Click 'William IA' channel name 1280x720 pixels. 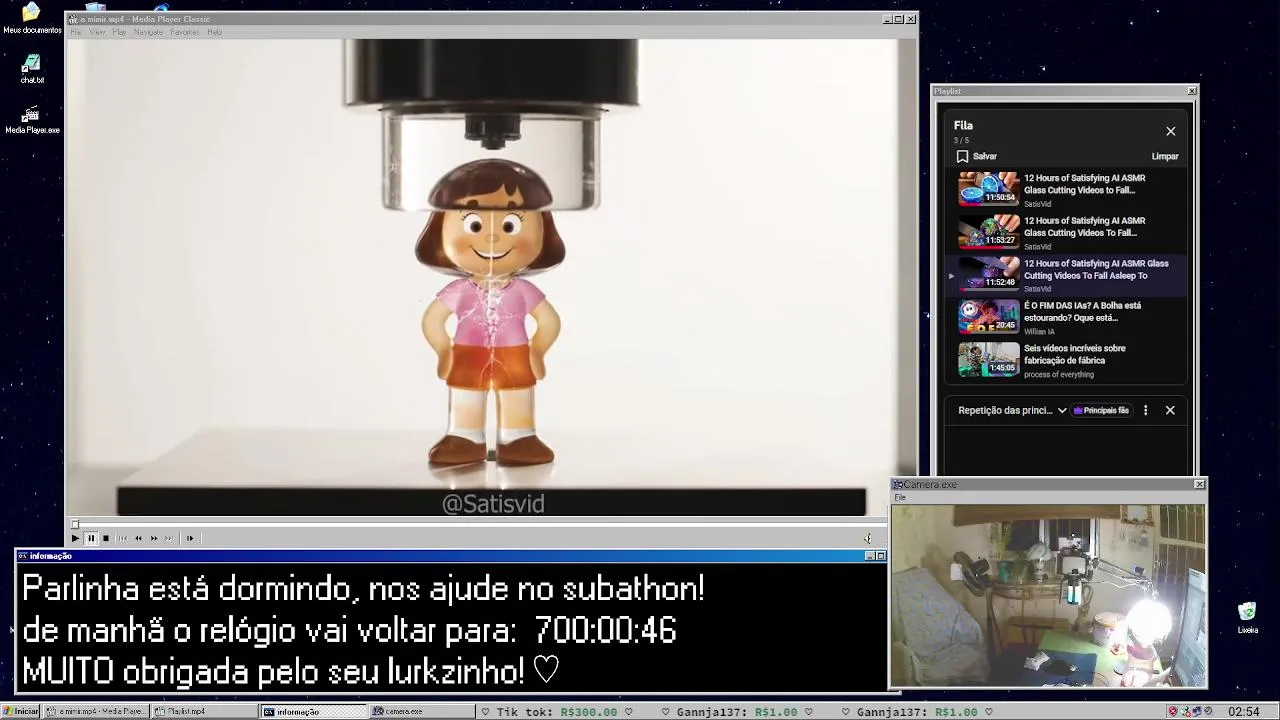(x=1039, y=332)
